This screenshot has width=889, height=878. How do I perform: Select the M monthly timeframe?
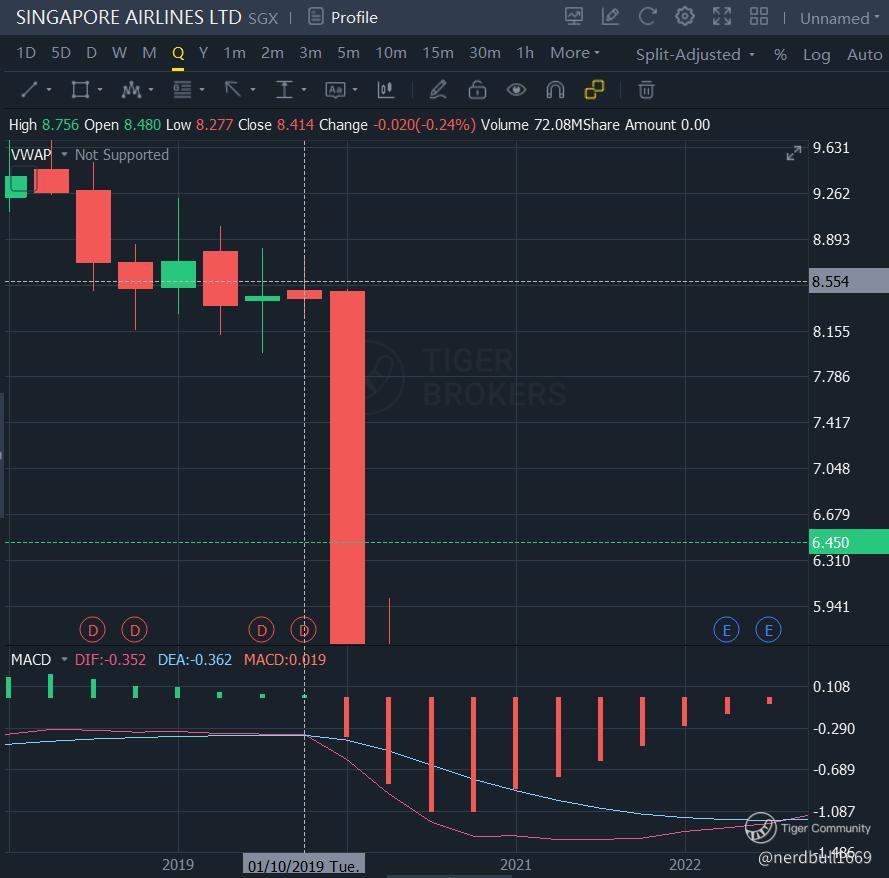(x=149, y=53)
